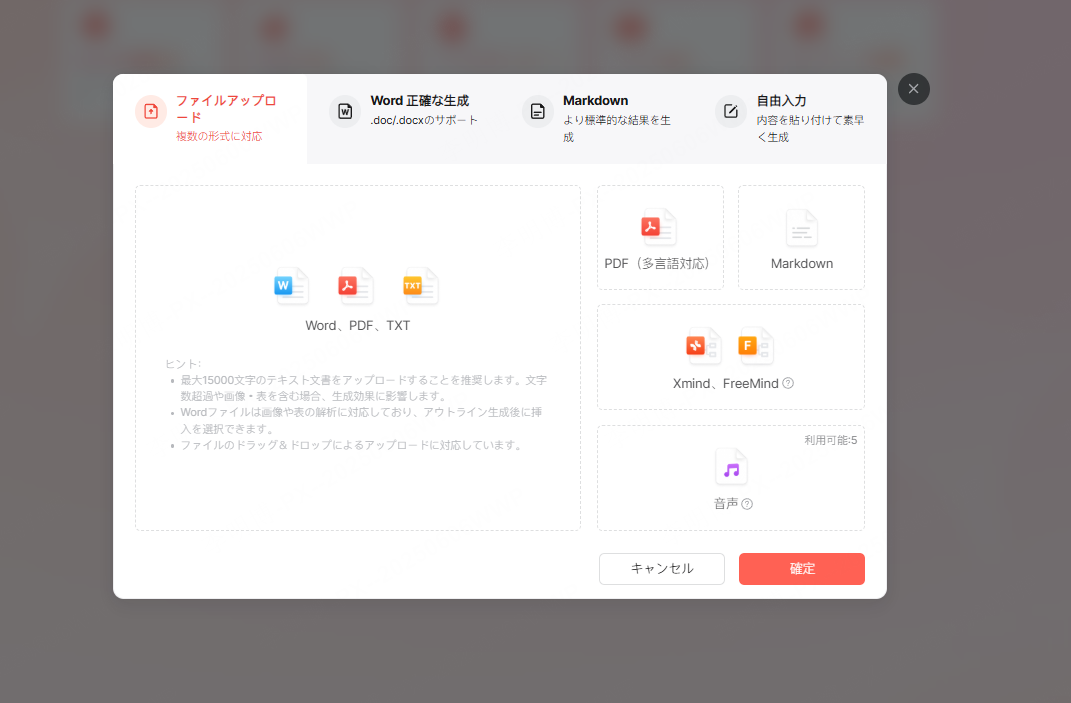Click the ファイルアップロード tab icon
This screenshot has width=1071, height=703.
coord(150,112)
